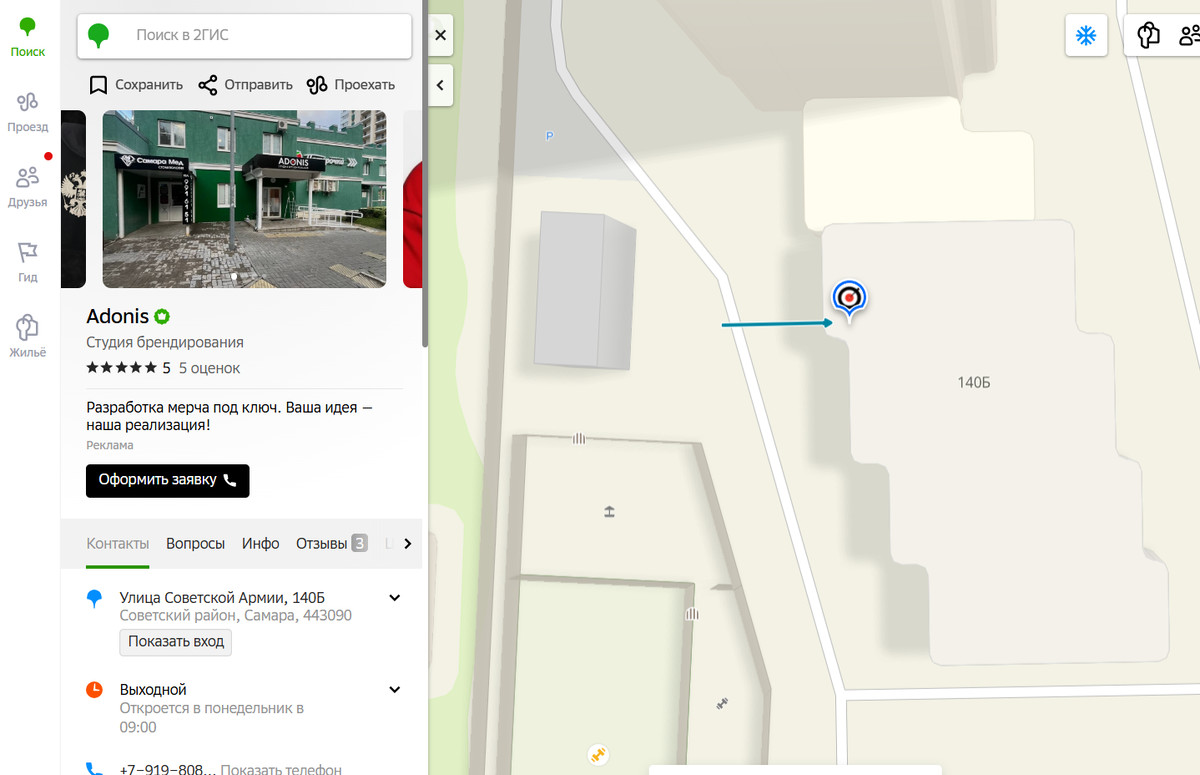Image resolution: width=1200 pixels, height=775 pixels.
Task: Click the Adonis map marker pin
Action: click(x=849, y=299)
